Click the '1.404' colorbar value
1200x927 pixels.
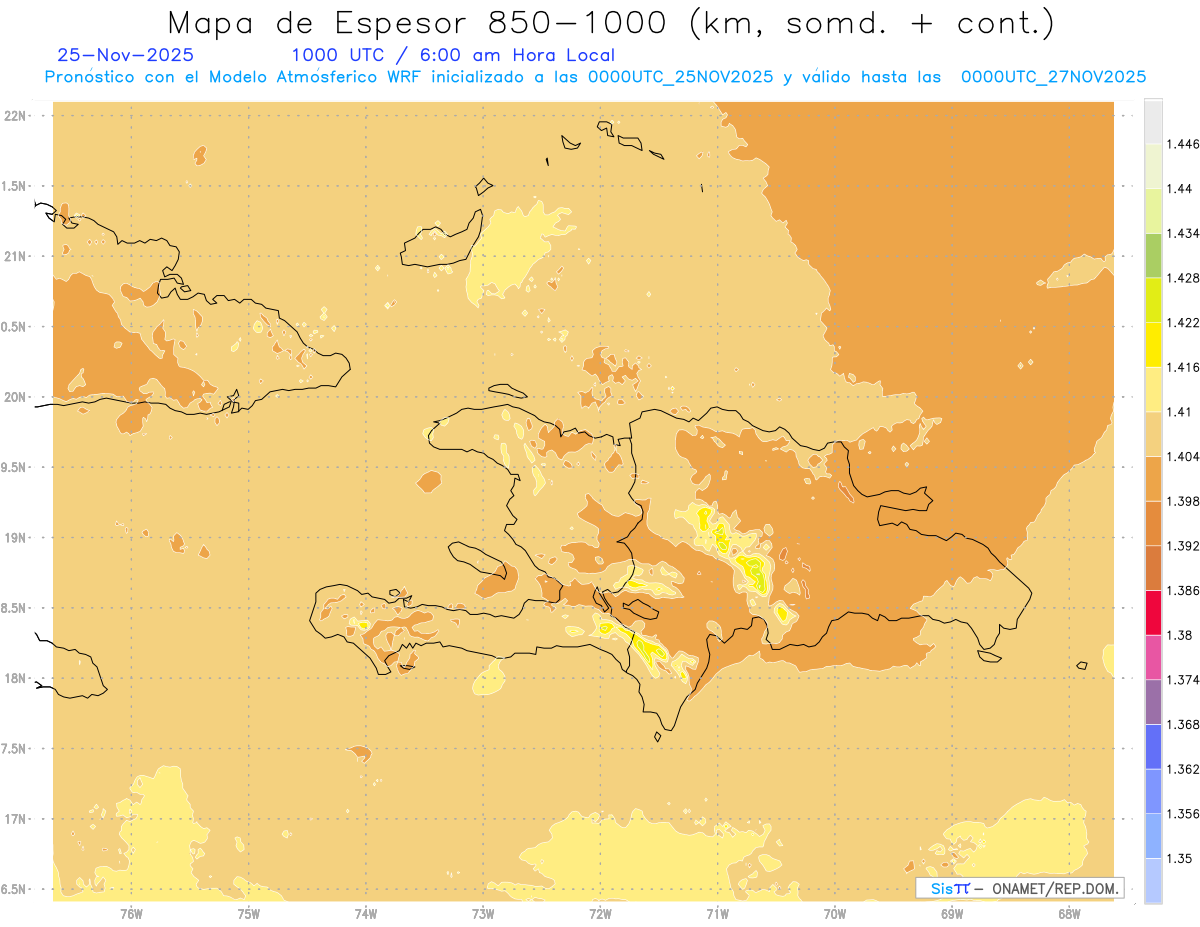tap(1183, 457)
